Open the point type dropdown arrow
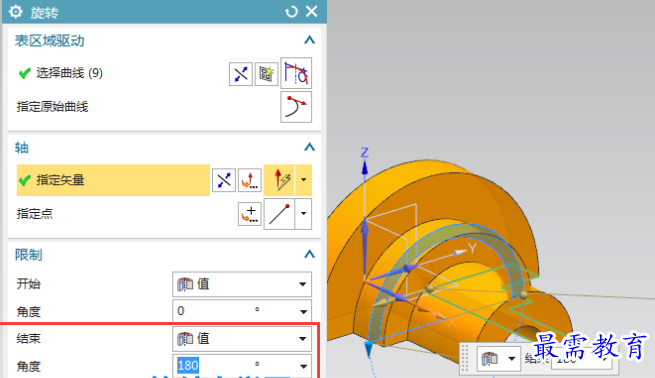This screenshot has height=378, width=655. [304, 214]
